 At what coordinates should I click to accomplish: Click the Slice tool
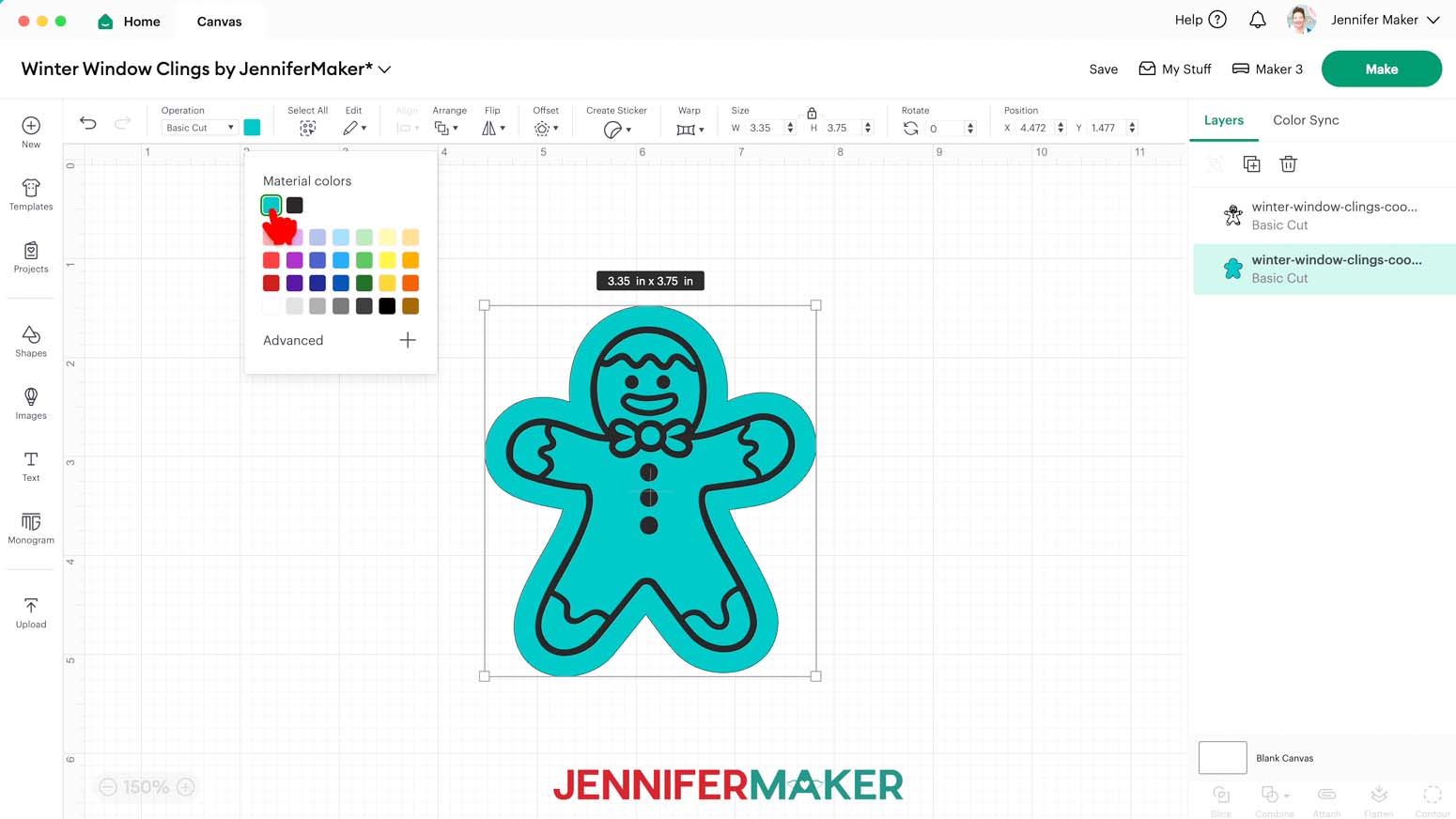tap(1220, 800)
